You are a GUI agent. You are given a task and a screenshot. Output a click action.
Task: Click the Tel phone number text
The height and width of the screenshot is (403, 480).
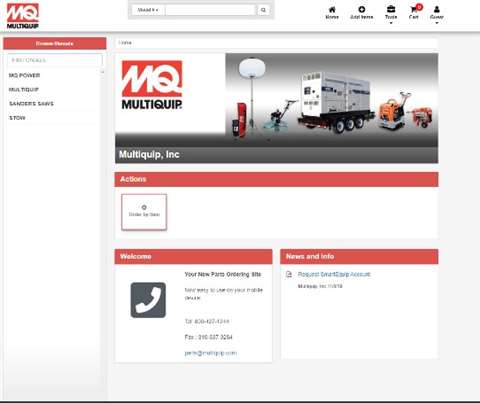coord(207,321)
